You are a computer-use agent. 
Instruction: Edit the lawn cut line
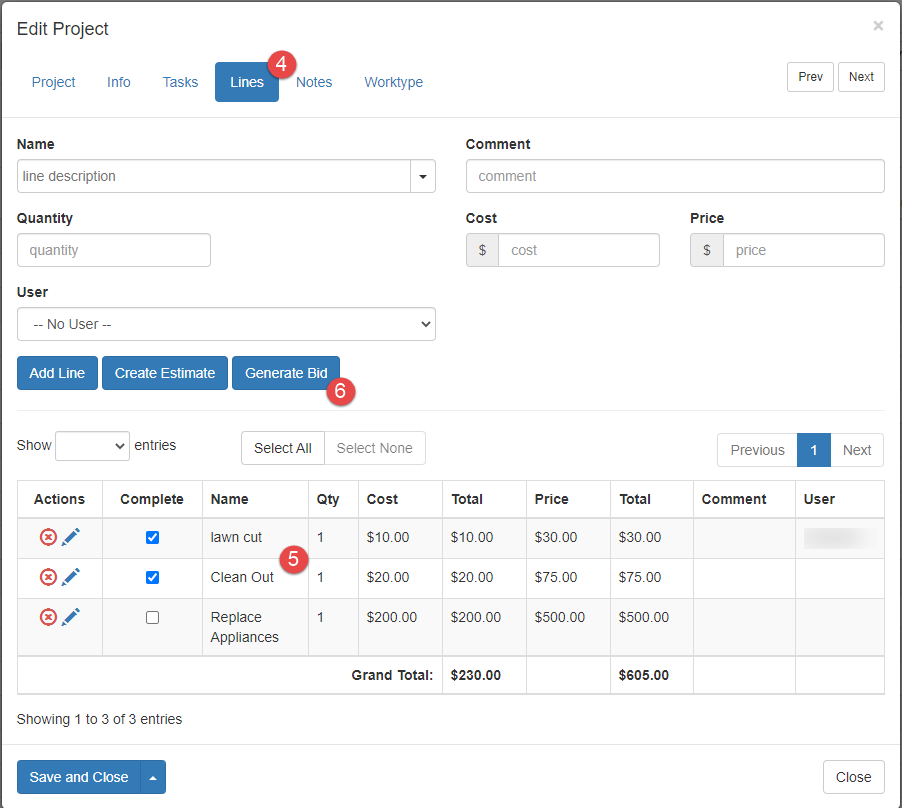(70, 537)
